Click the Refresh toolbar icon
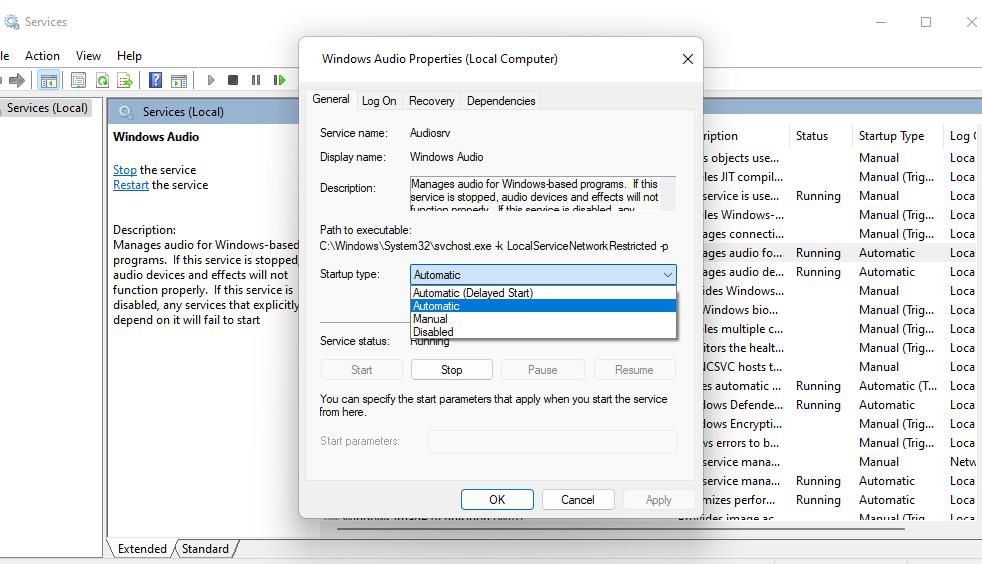982x564 pixels. (x=102, y=80)
